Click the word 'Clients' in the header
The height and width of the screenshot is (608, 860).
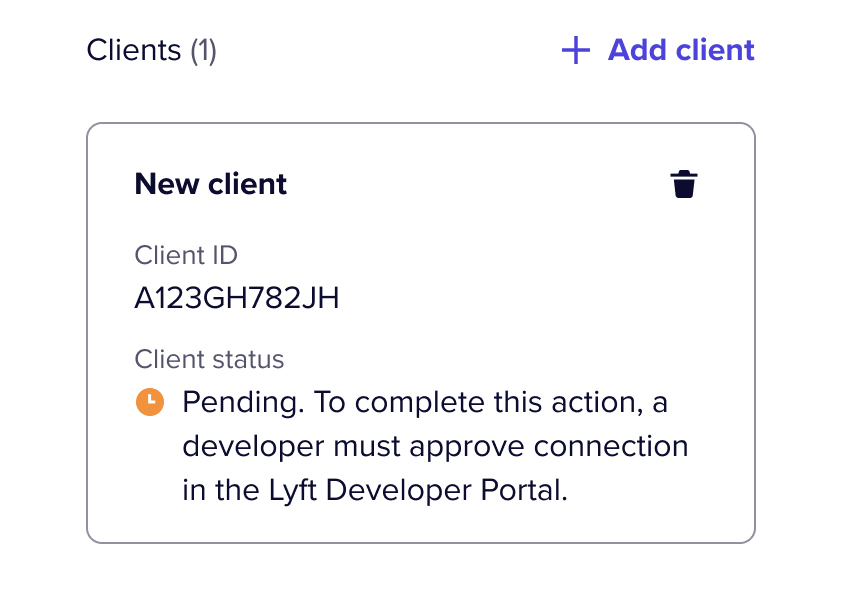pos(134,50)
